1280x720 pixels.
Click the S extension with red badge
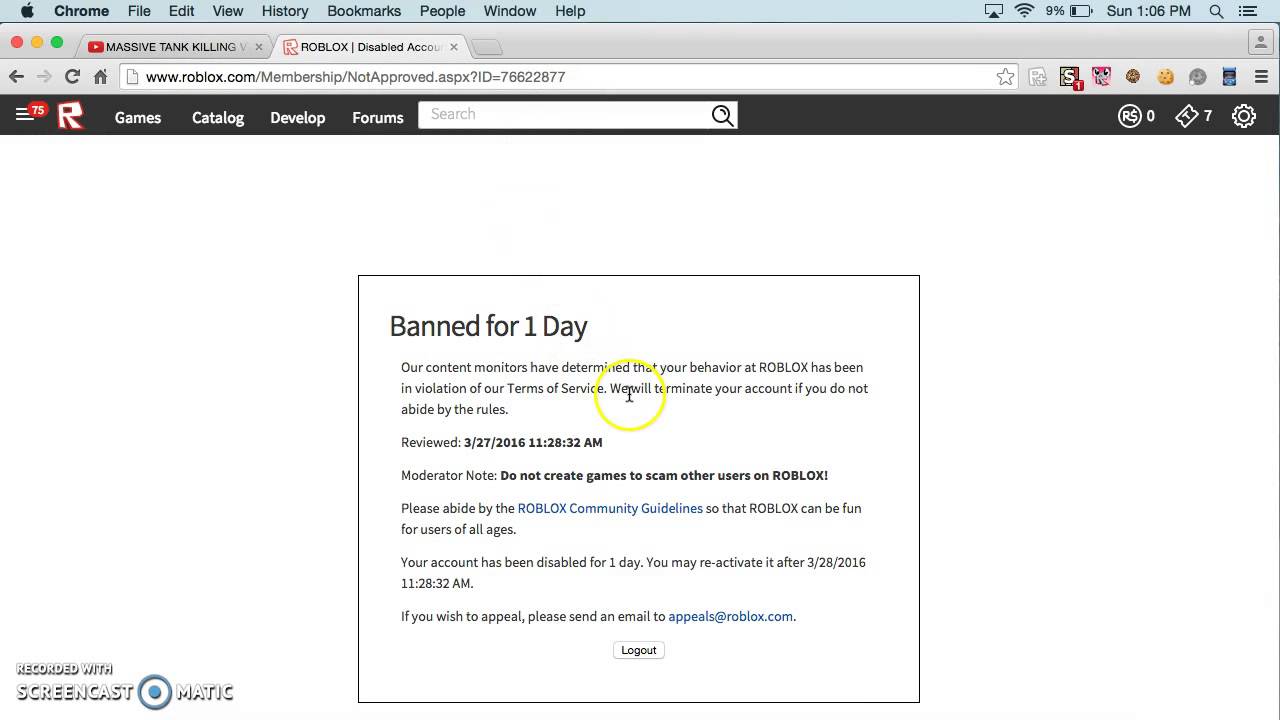(1070, 77)
